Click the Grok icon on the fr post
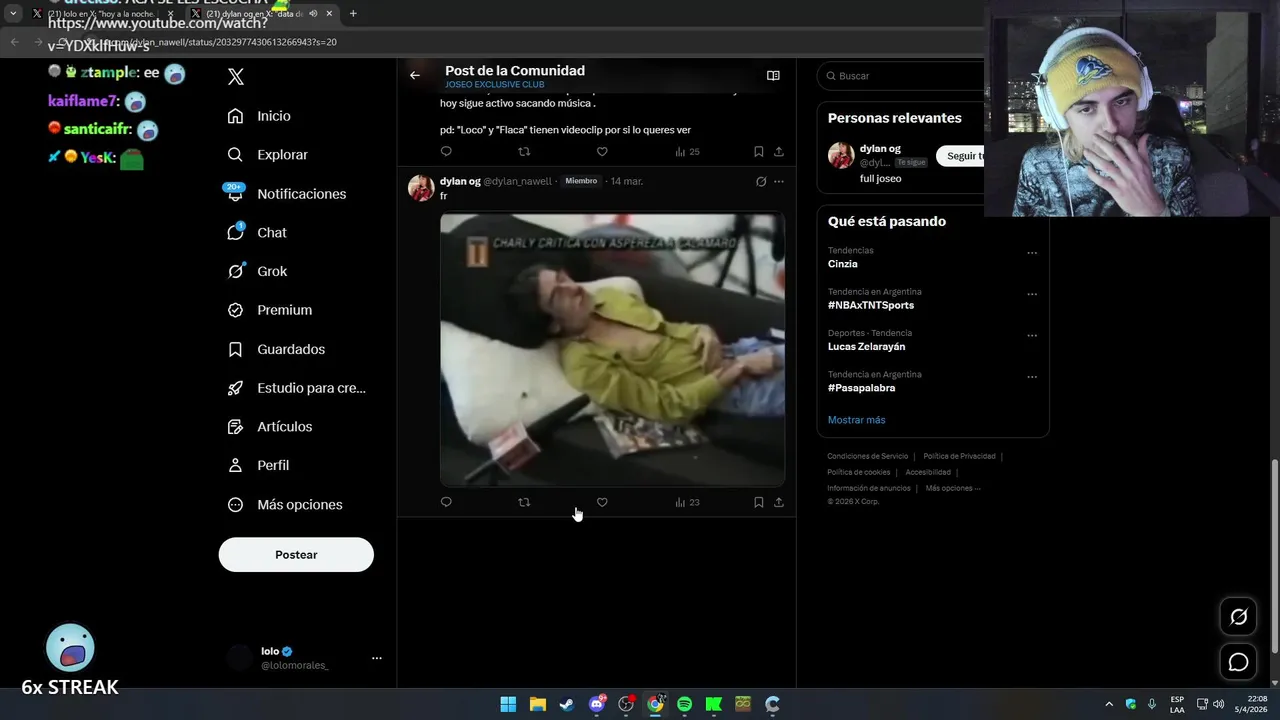The width and height of the screenshot is (1280, 720). 761,181
